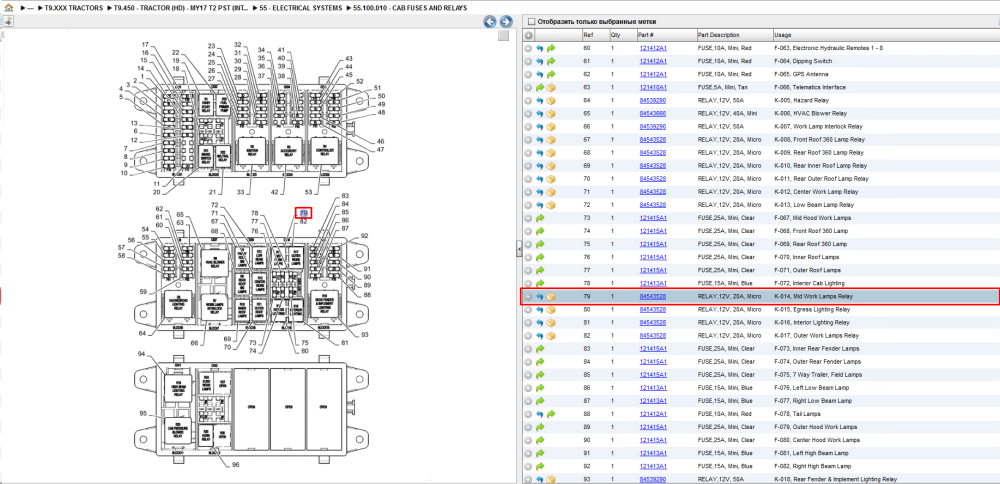Open T9.XXX TRACTORS breadcrumb
This screenshot has height=484, width=1000.
pos(73,8)
